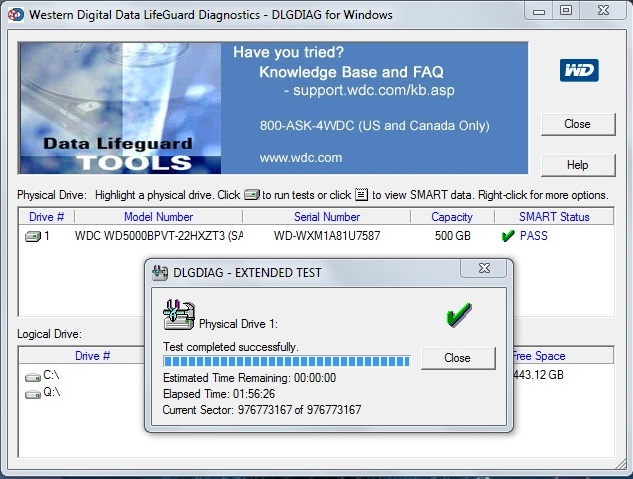Click the Capacity column header

452,217
